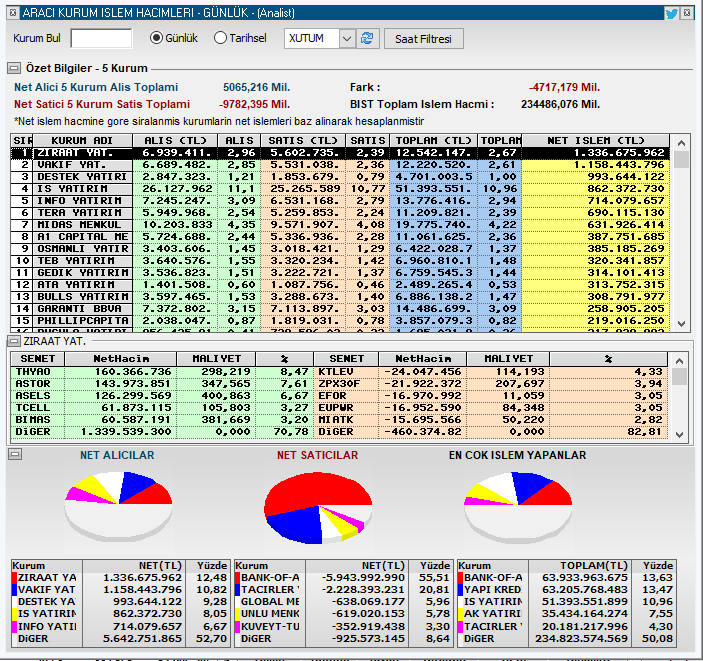703x661 pixels.
Task: Select the MIDAS MENKUL row
Action: point(340,225)
